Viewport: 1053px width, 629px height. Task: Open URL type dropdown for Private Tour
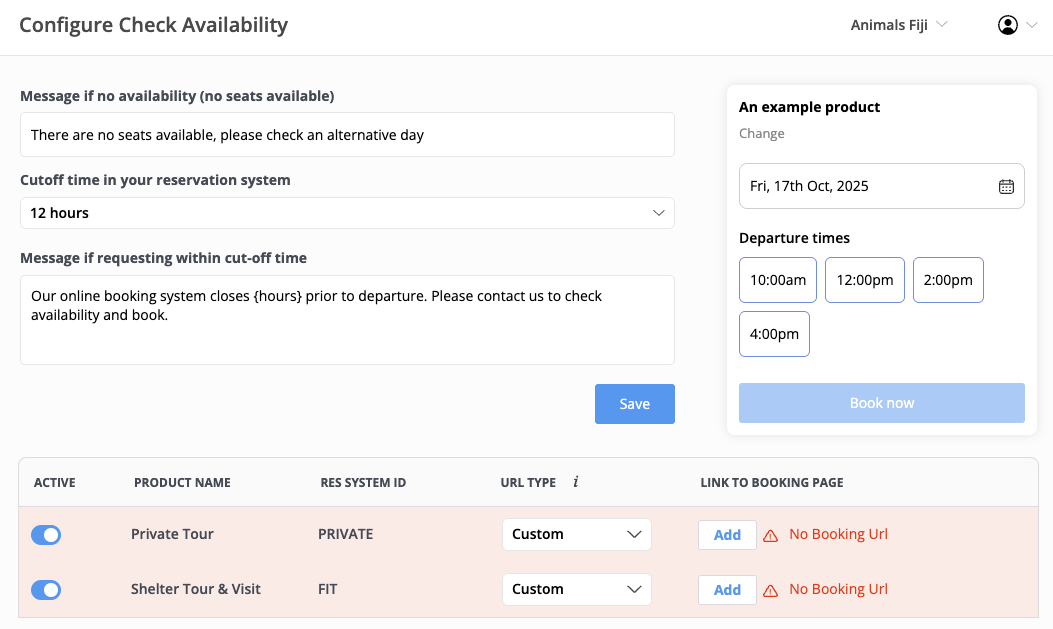tap(576, 535)
